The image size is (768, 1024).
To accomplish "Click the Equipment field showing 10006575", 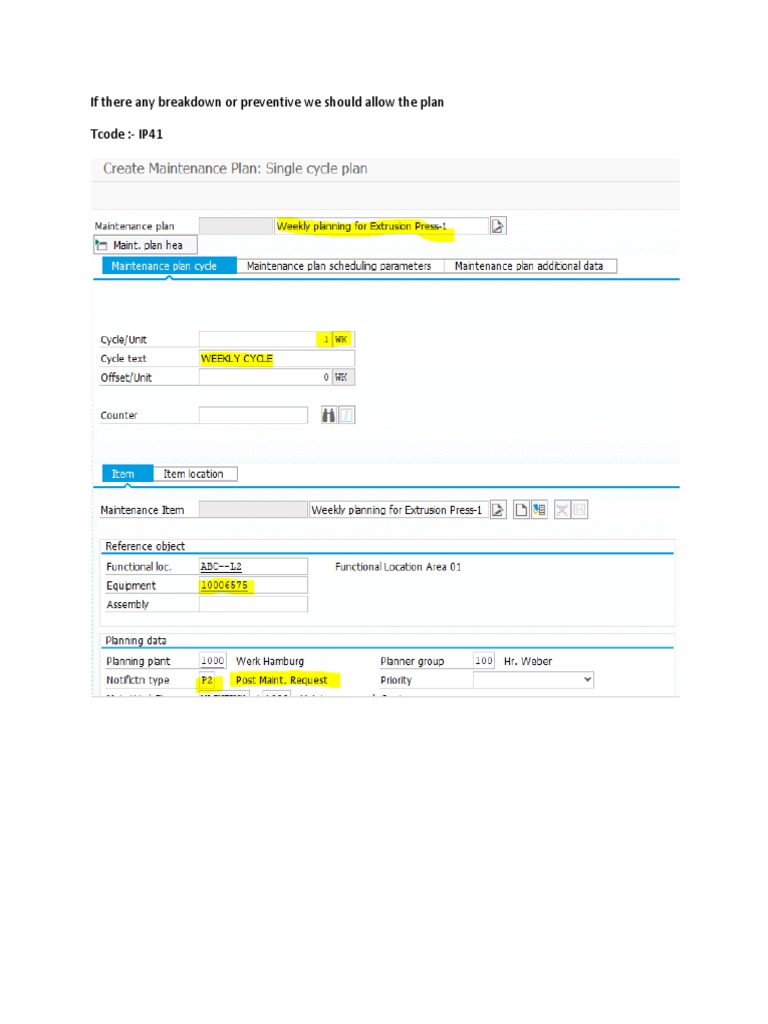I will pyautogui.click(x=253, y=585).
